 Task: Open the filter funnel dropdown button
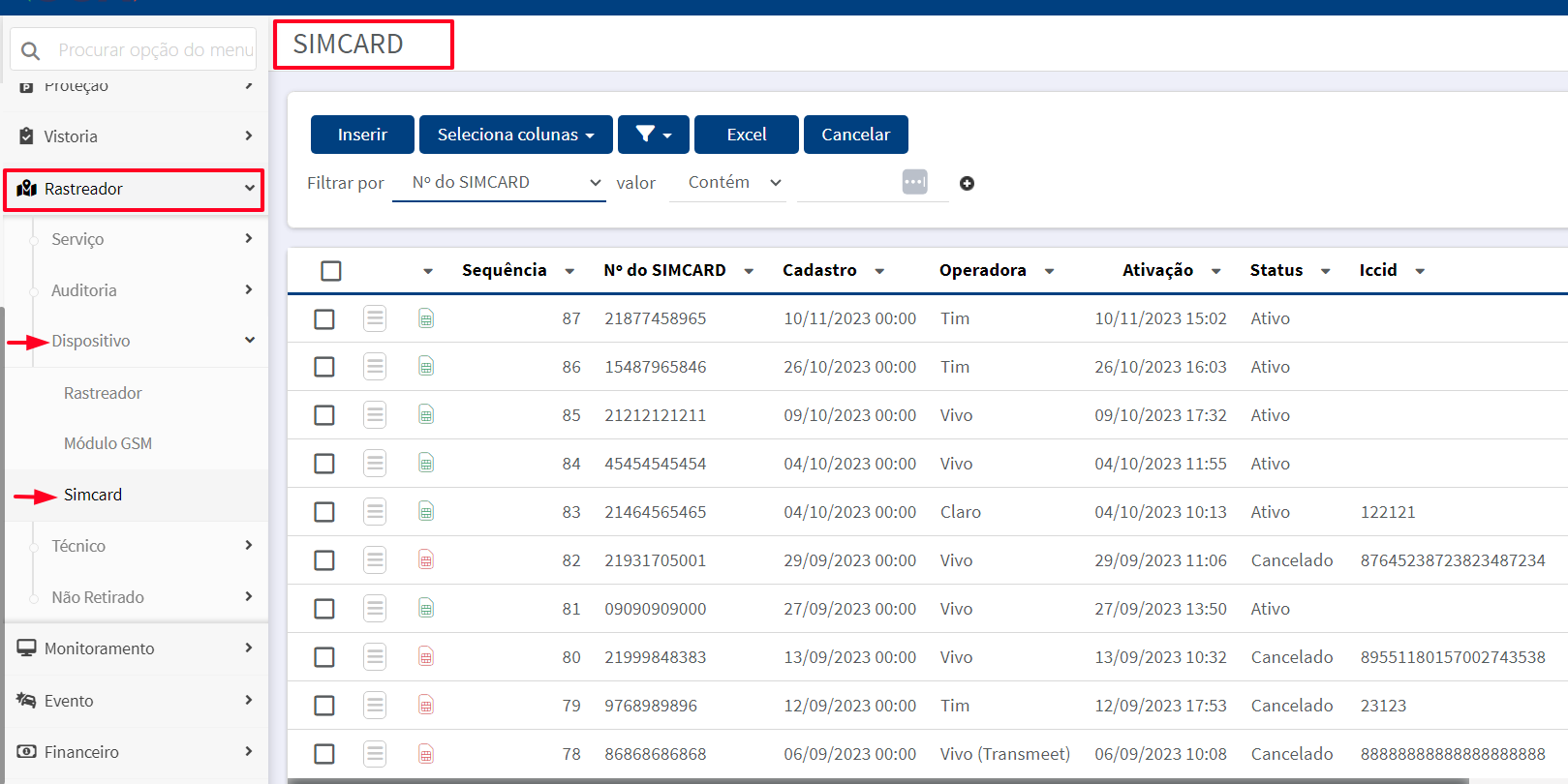click(654, 135)
